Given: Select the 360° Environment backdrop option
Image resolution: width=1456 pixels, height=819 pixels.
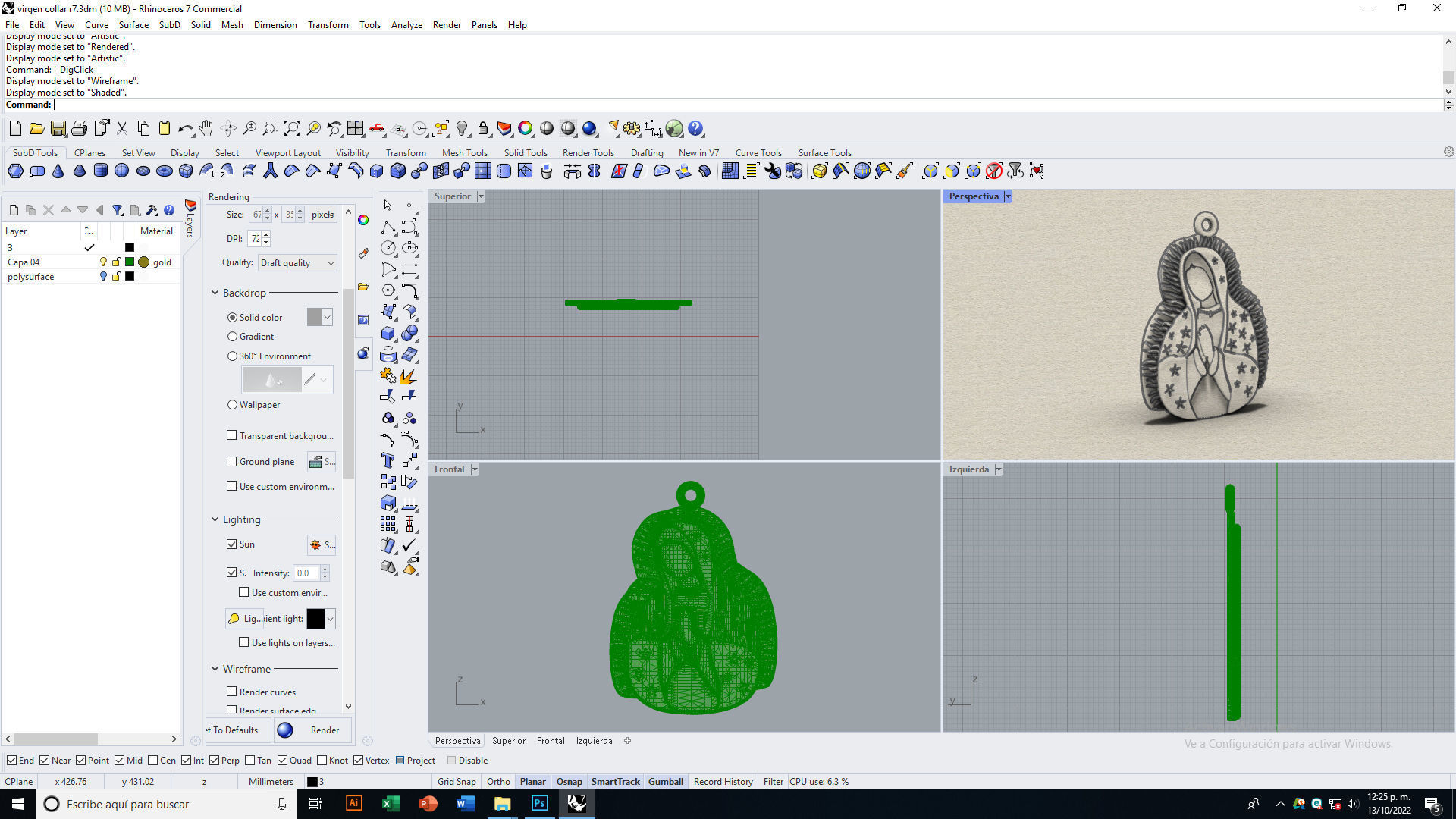Looking at the screenshot, I should tap(233, 356).
